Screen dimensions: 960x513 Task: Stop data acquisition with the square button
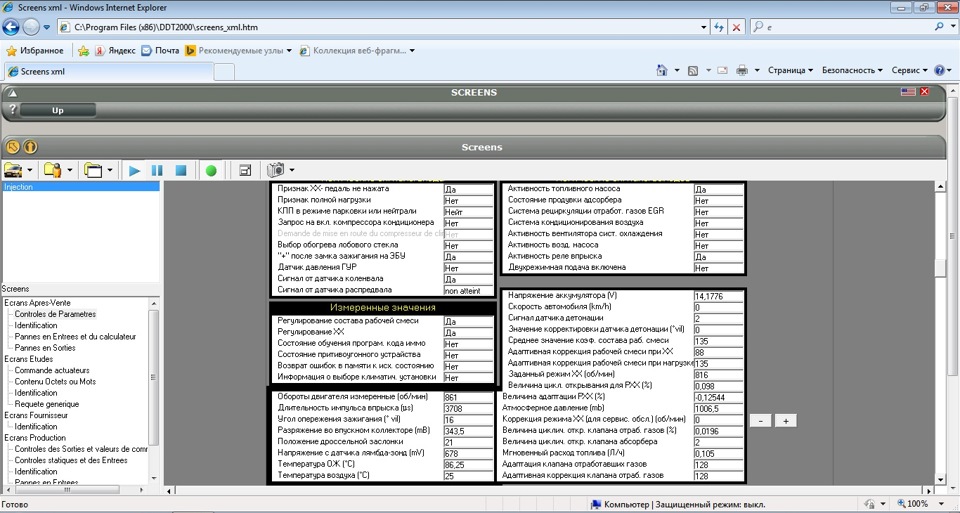coord(181,171)
